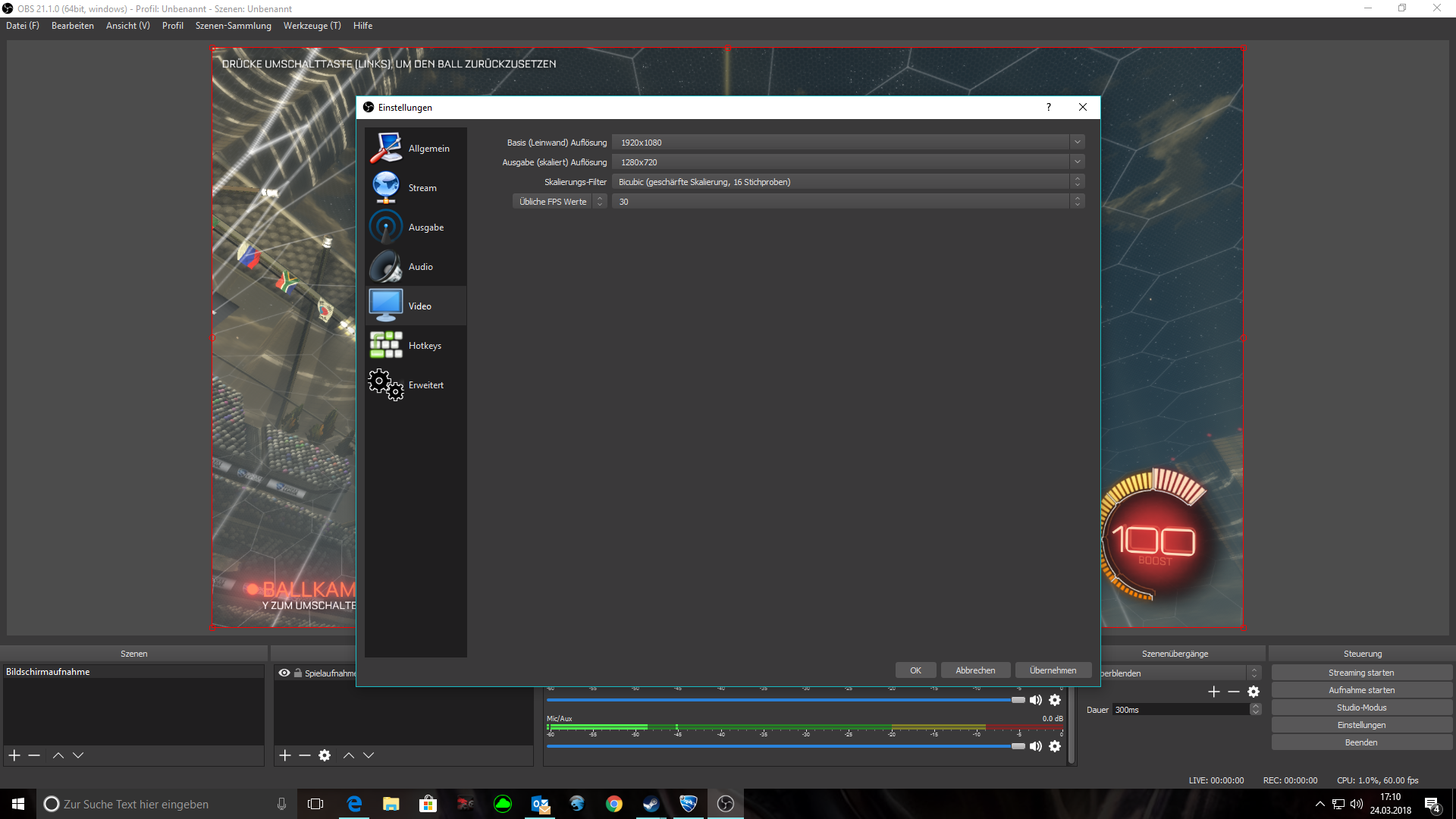Mute the Mic/Aux speaker icon

(x=1036, y=746)
